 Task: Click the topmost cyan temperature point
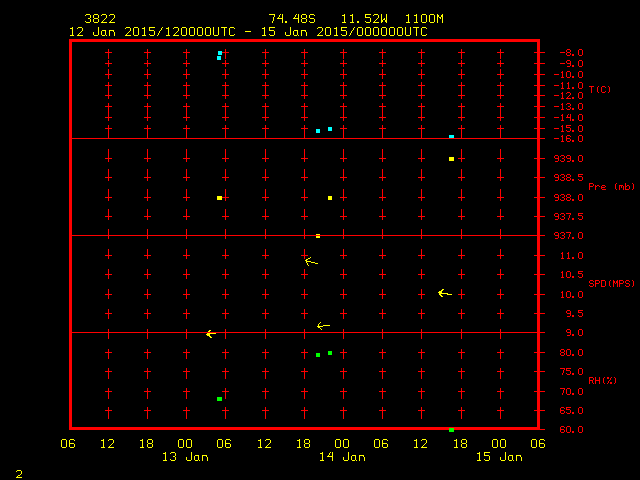[220, 53]
